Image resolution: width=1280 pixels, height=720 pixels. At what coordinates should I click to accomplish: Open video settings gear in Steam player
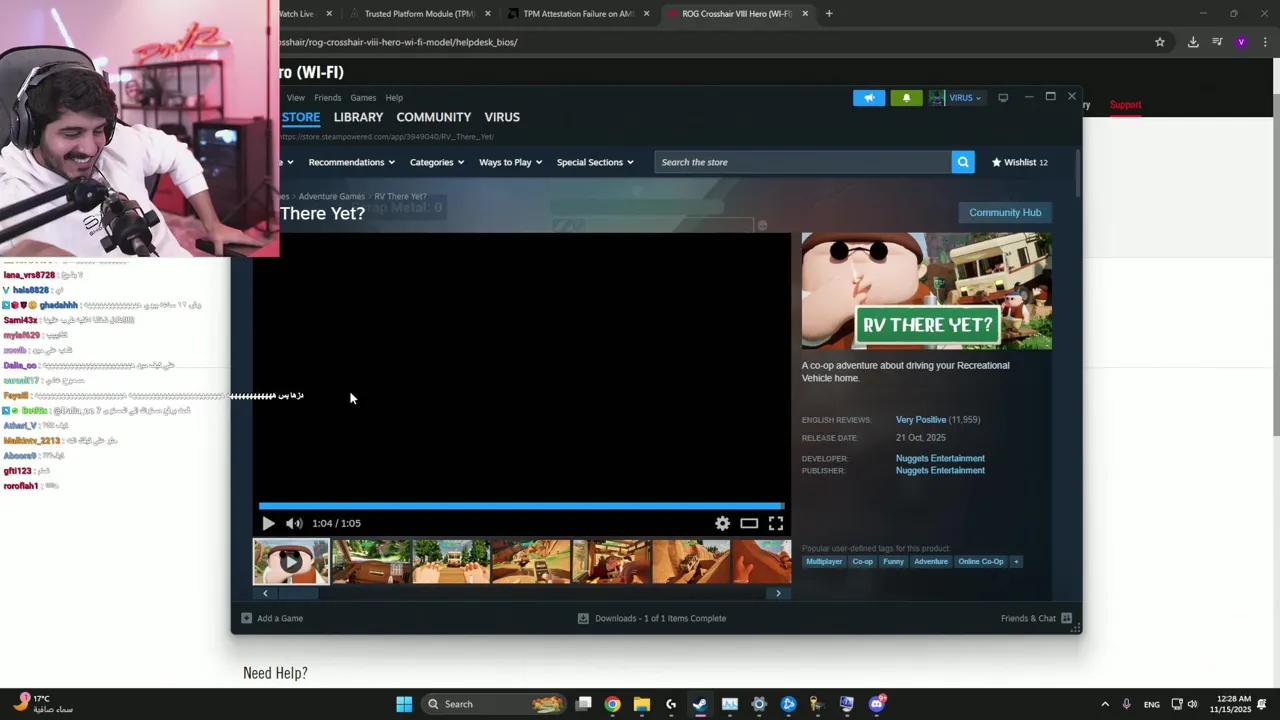pyautogui.click(x=722, y=523)
